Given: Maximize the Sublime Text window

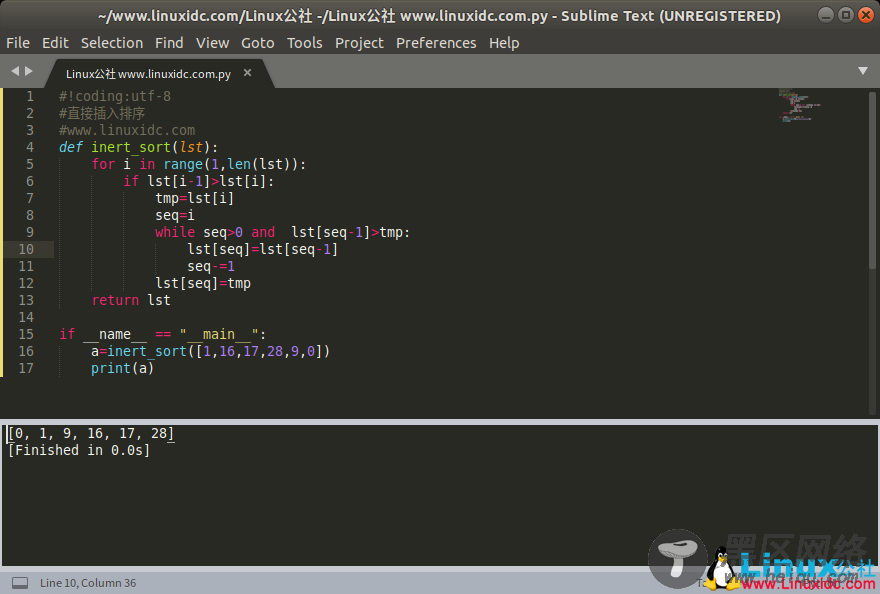Looking at the screenshot, I should (845, 15).
